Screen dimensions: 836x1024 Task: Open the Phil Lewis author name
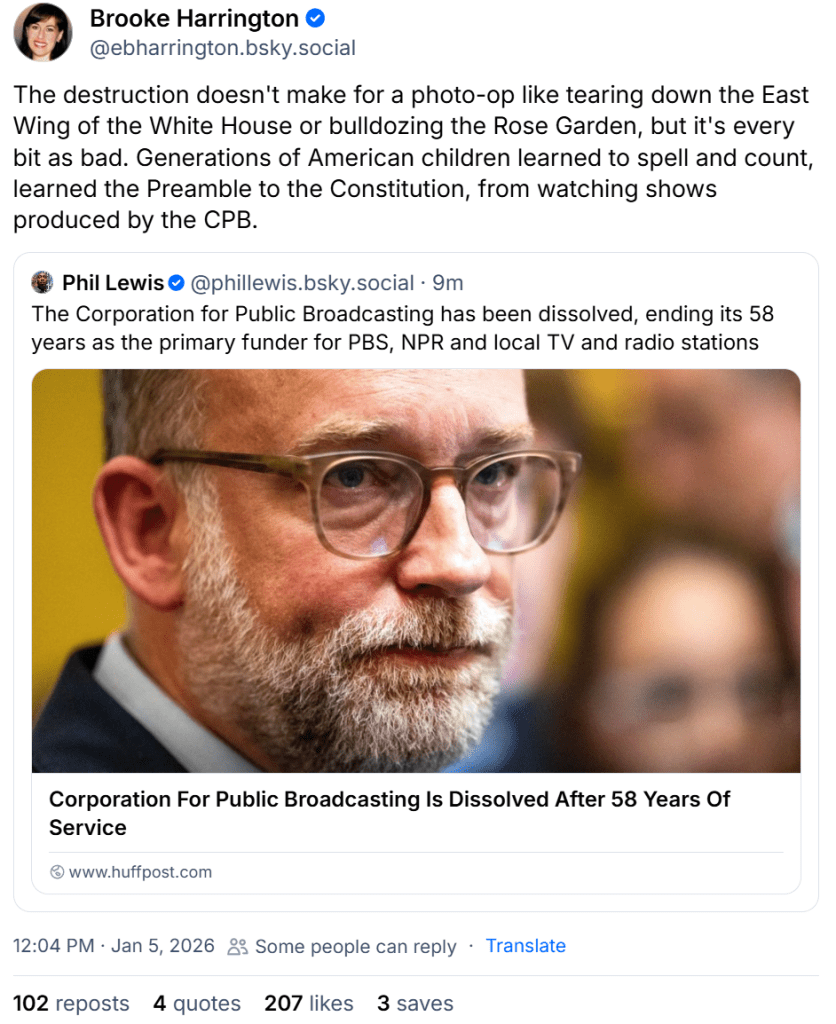[x=112, y=283]
